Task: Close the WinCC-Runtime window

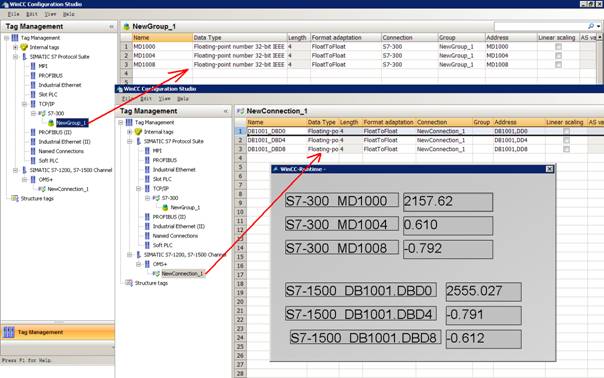Action: (x=550, y=169)
